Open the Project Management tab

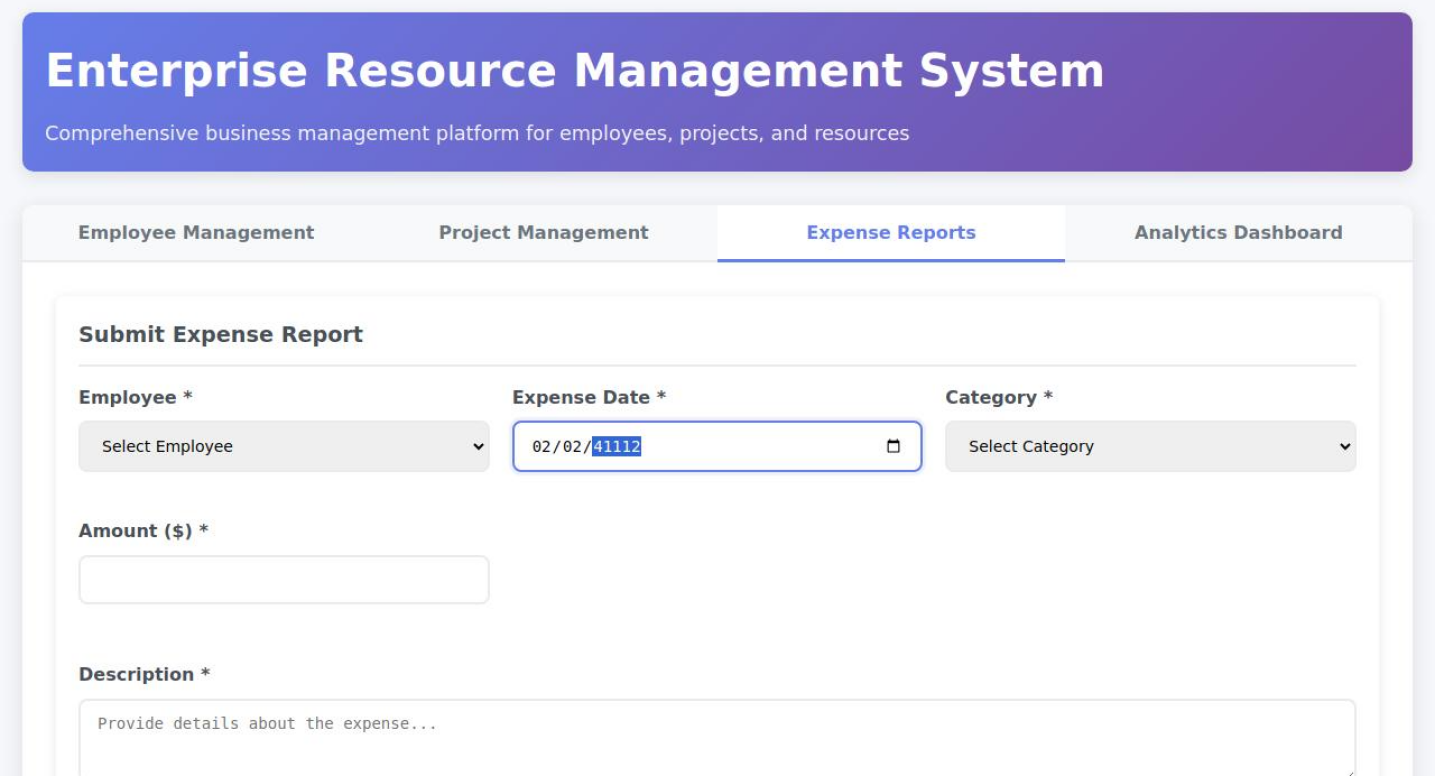tap(543, 233)
